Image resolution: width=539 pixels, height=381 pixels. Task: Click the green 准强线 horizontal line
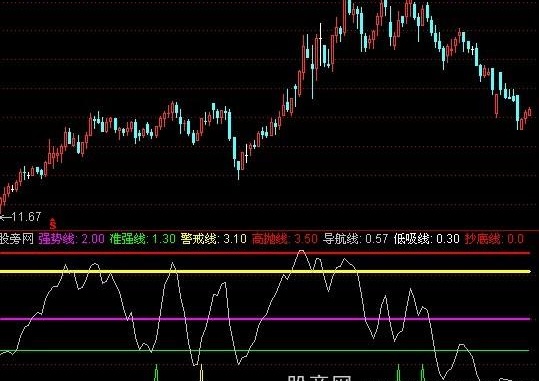(265, 351)
